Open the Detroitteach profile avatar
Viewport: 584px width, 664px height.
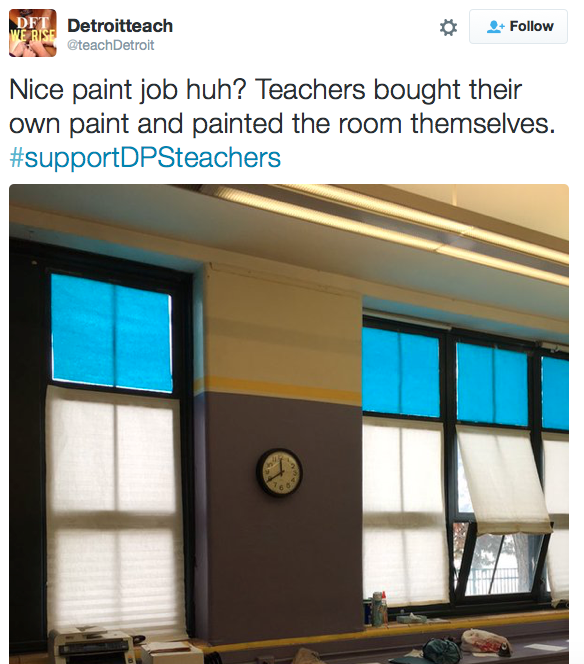pyautogui.click(x=33, y=33)
